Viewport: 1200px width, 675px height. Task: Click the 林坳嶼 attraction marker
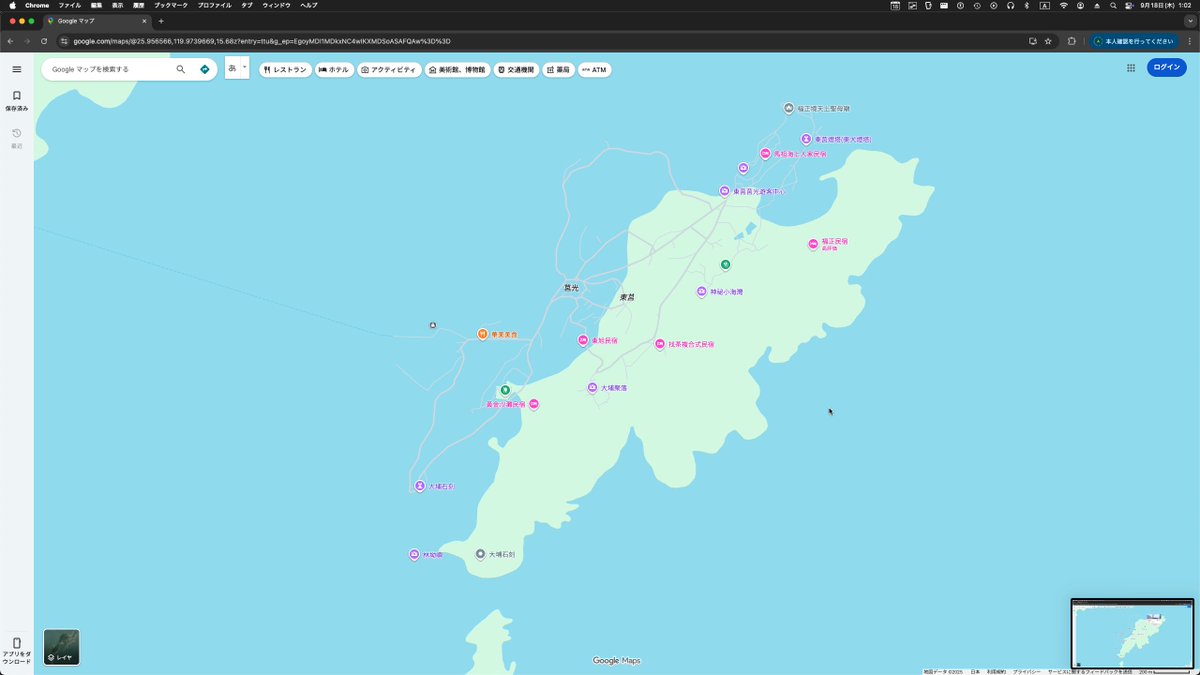(x=414, y=554)
